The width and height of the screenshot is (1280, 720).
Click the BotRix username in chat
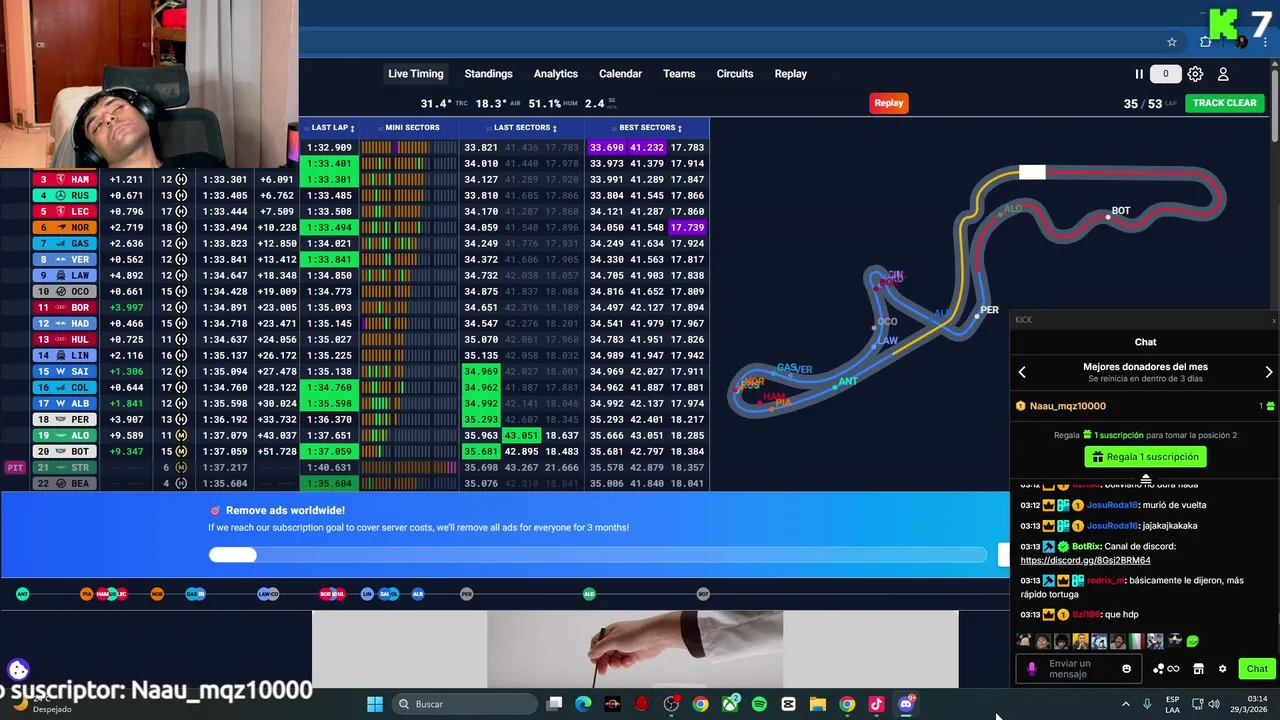tap(1085, 547)
